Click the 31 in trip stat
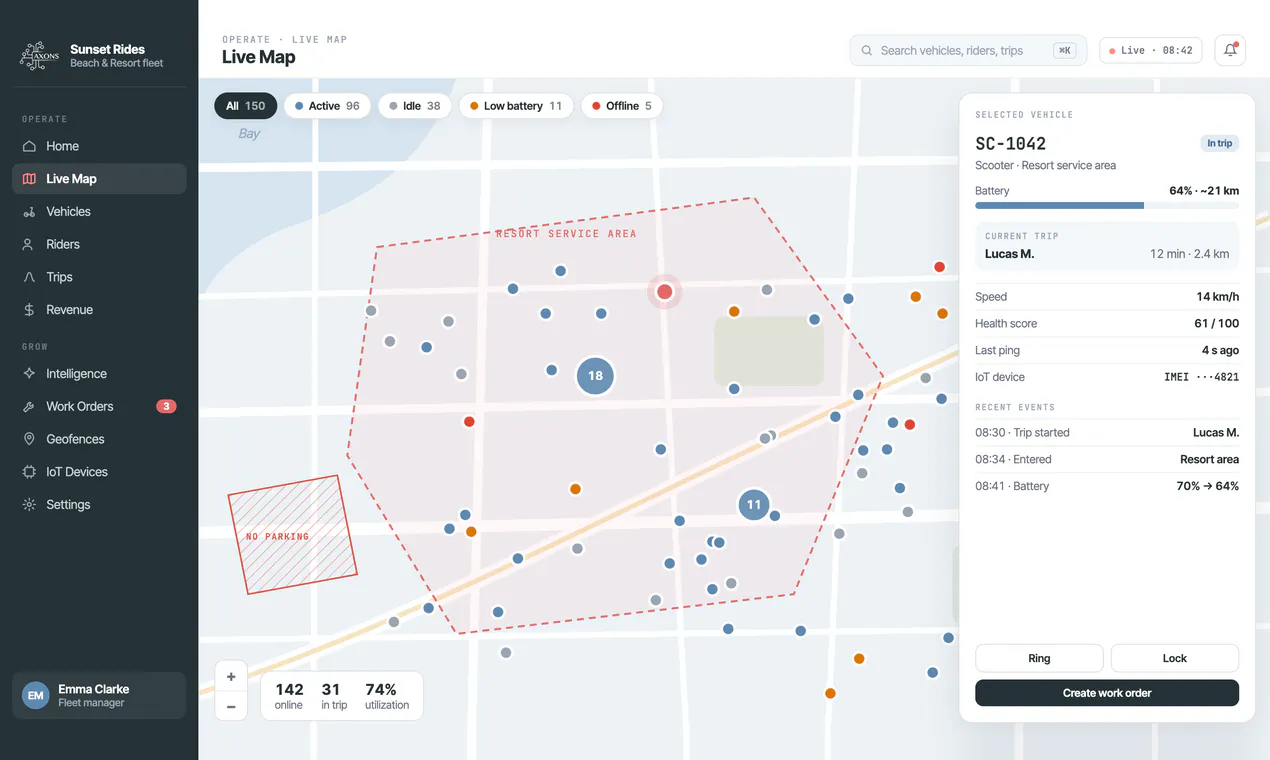This screenshot has height=760, width=1270. coord(334,696)
